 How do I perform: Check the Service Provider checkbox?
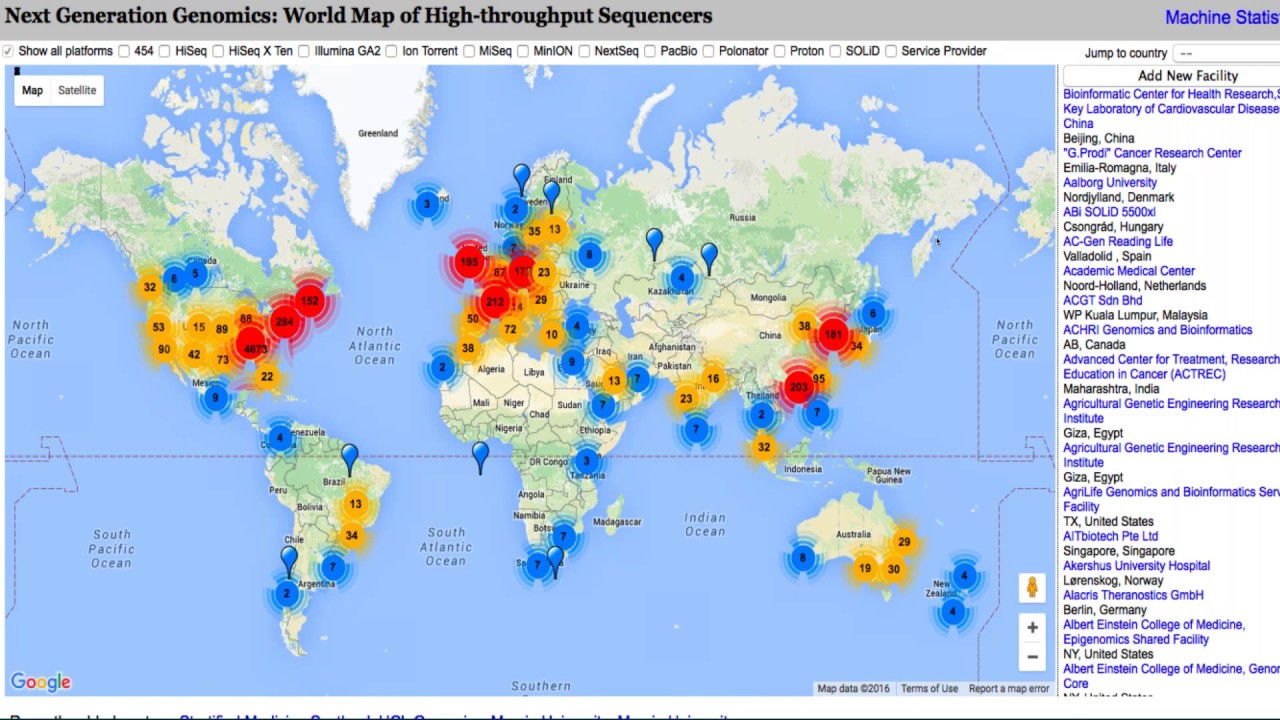coord(892,51)
